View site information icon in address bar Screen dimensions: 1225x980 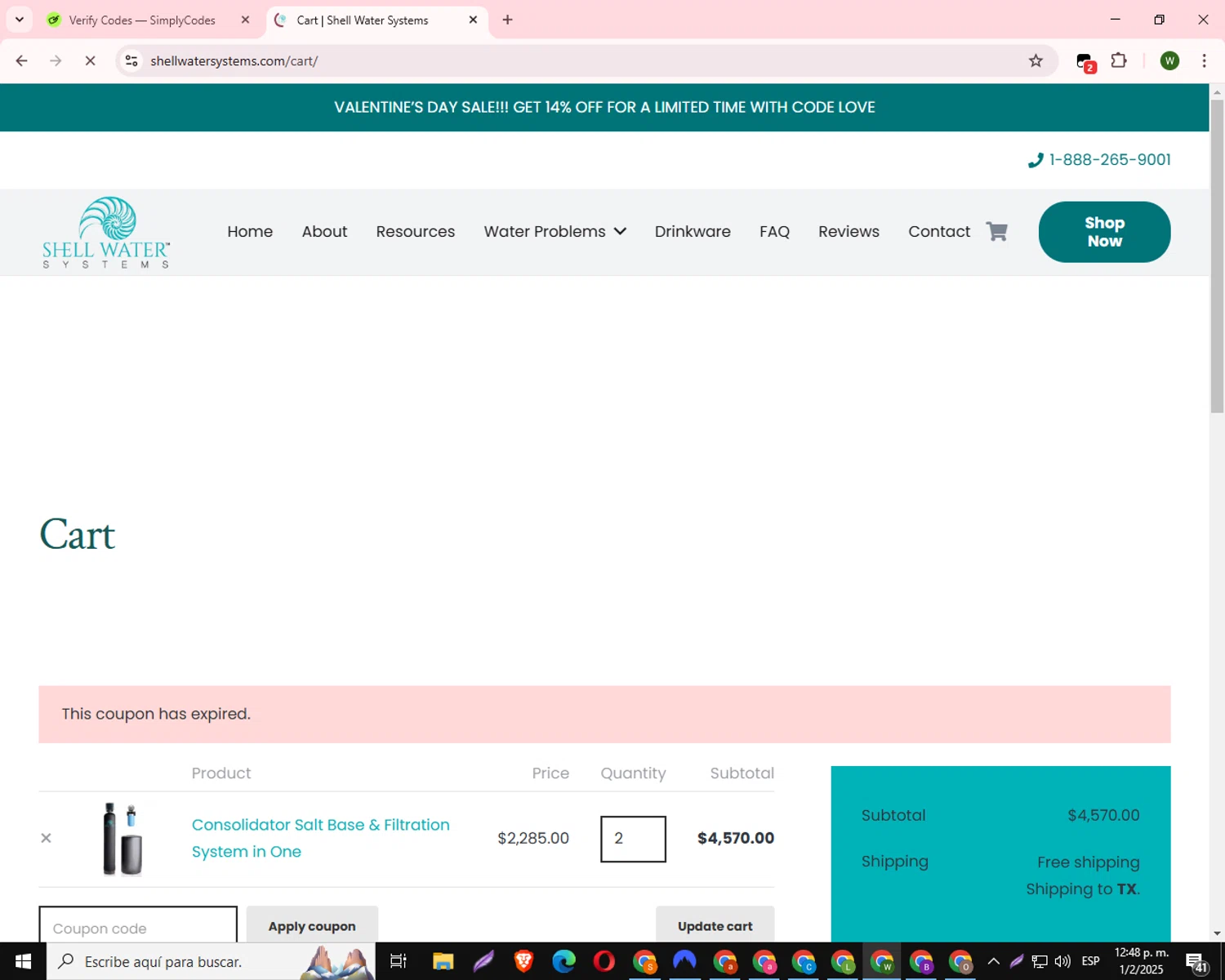pos(131,60)
